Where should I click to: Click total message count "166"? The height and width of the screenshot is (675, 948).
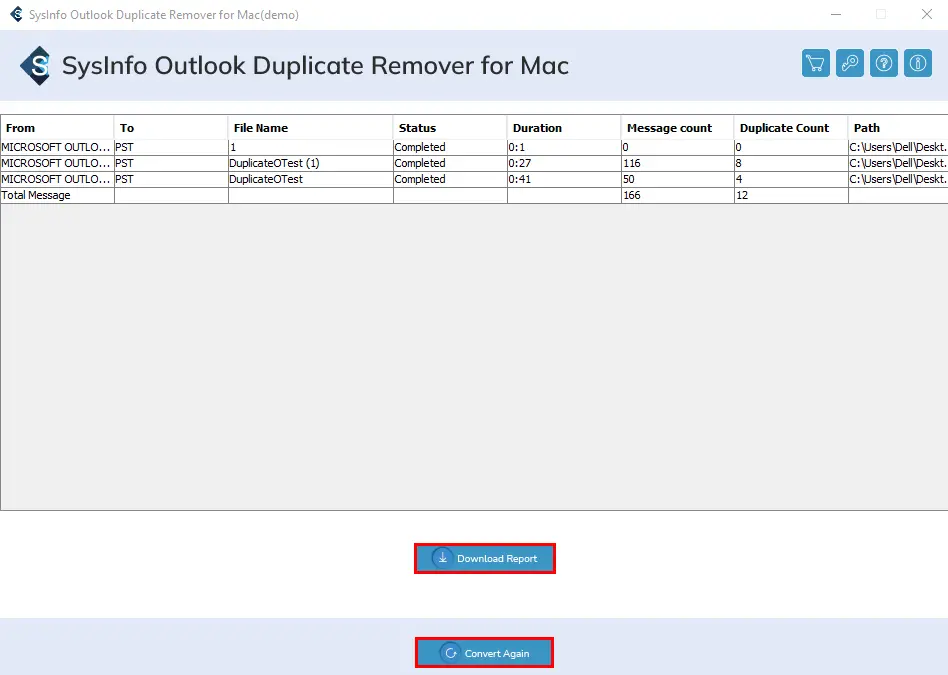pos(678,195)
